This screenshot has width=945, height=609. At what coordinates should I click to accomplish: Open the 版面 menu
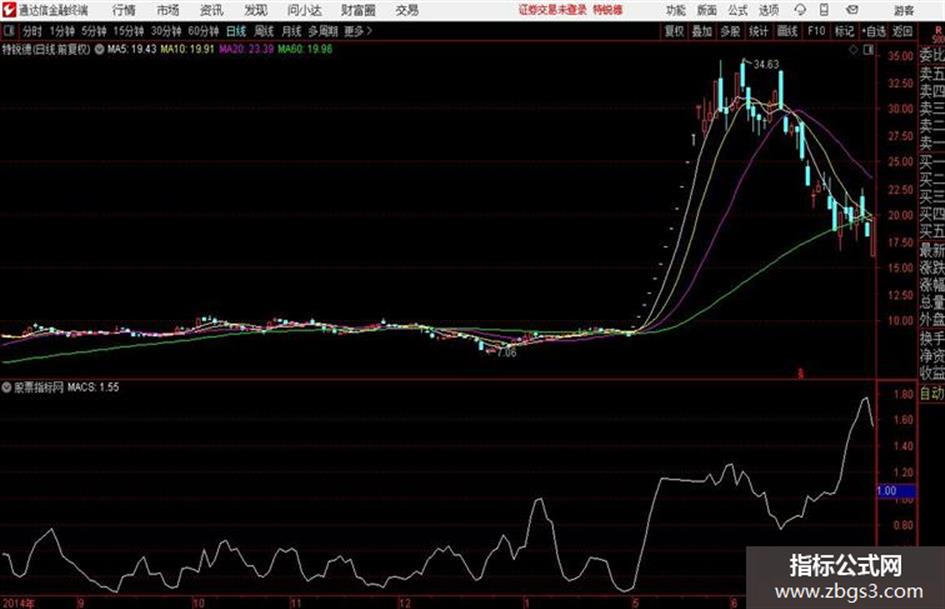706,10
